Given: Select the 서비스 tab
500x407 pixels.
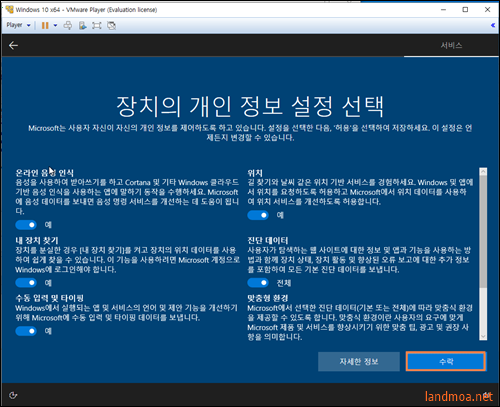Looking at the screenshot, I should click(451, 45).
